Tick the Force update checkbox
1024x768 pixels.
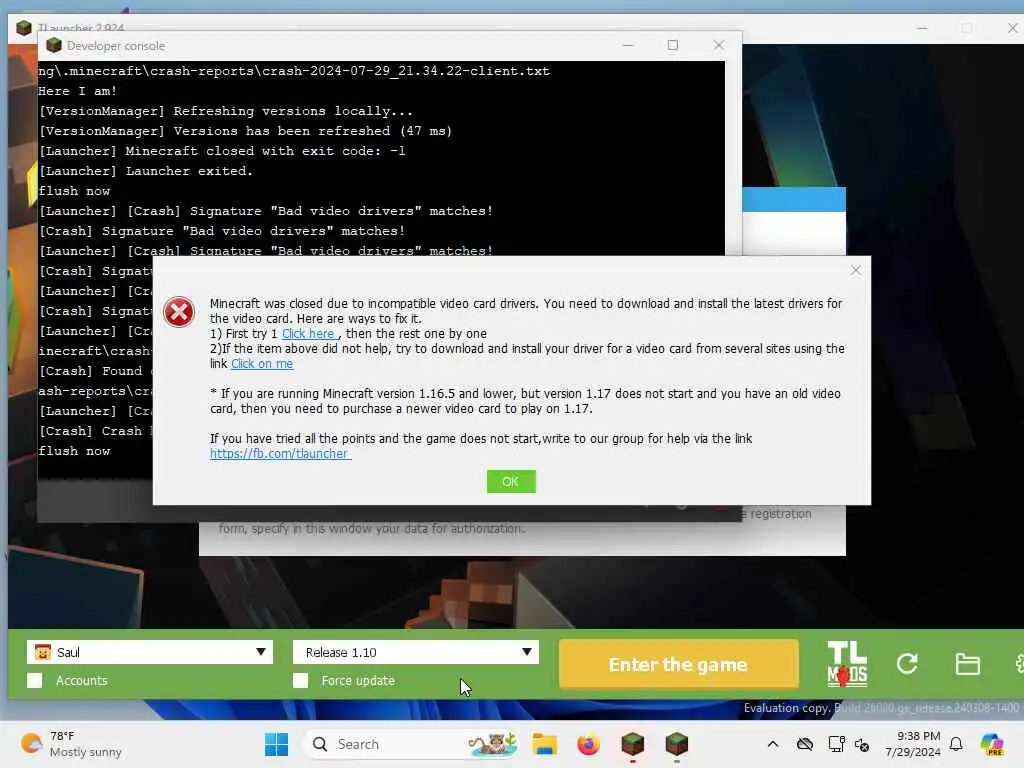click(x=300, y=680)
